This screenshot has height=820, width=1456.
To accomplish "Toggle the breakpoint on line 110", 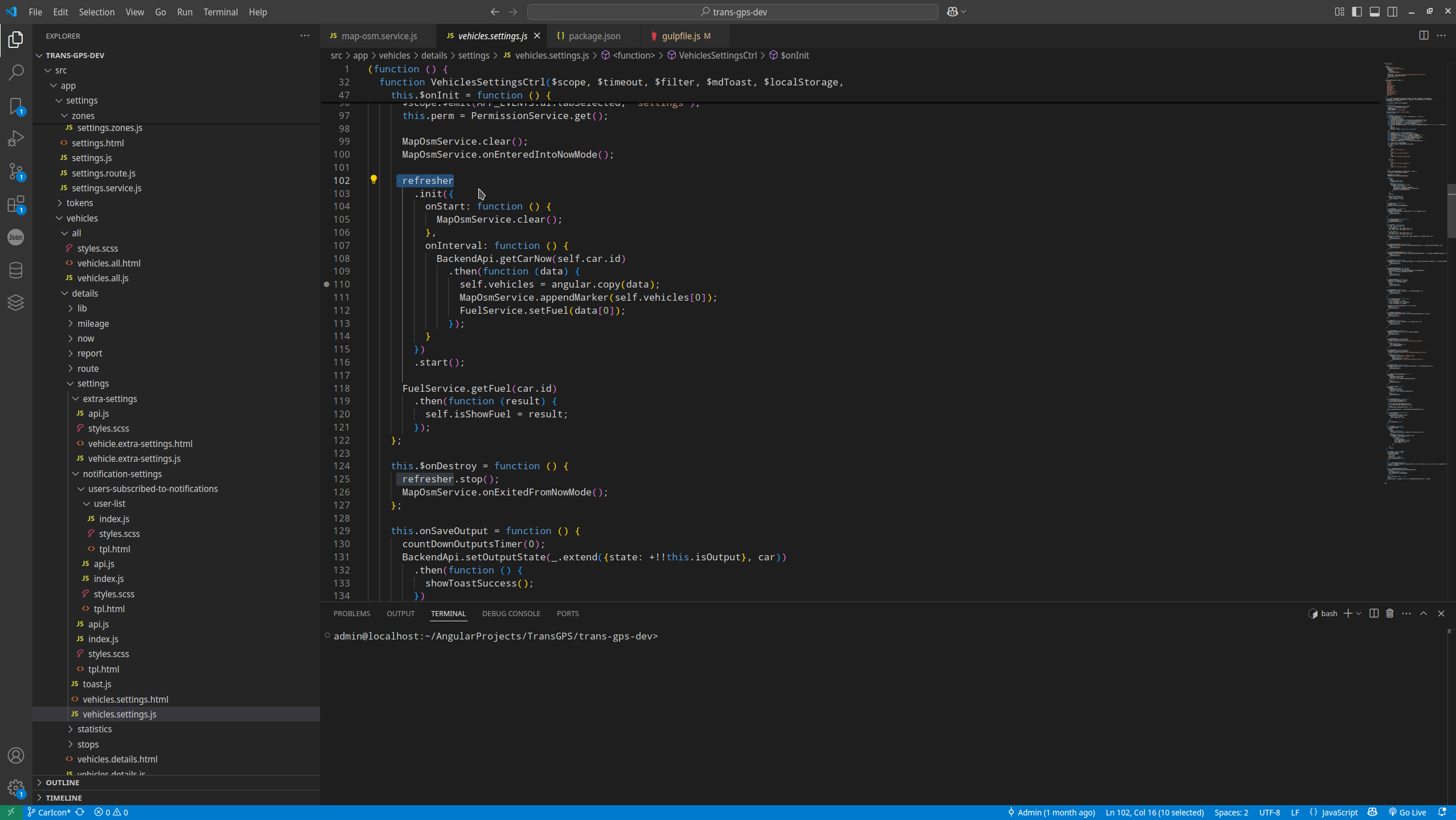I will pos(326,284).
